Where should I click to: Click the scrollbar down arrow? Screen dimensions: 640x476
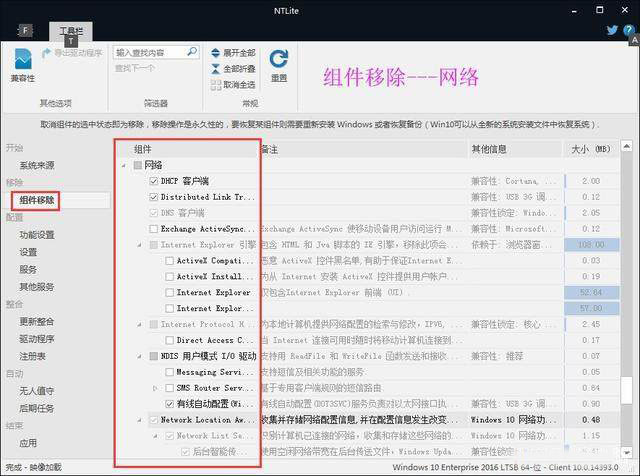627,452
